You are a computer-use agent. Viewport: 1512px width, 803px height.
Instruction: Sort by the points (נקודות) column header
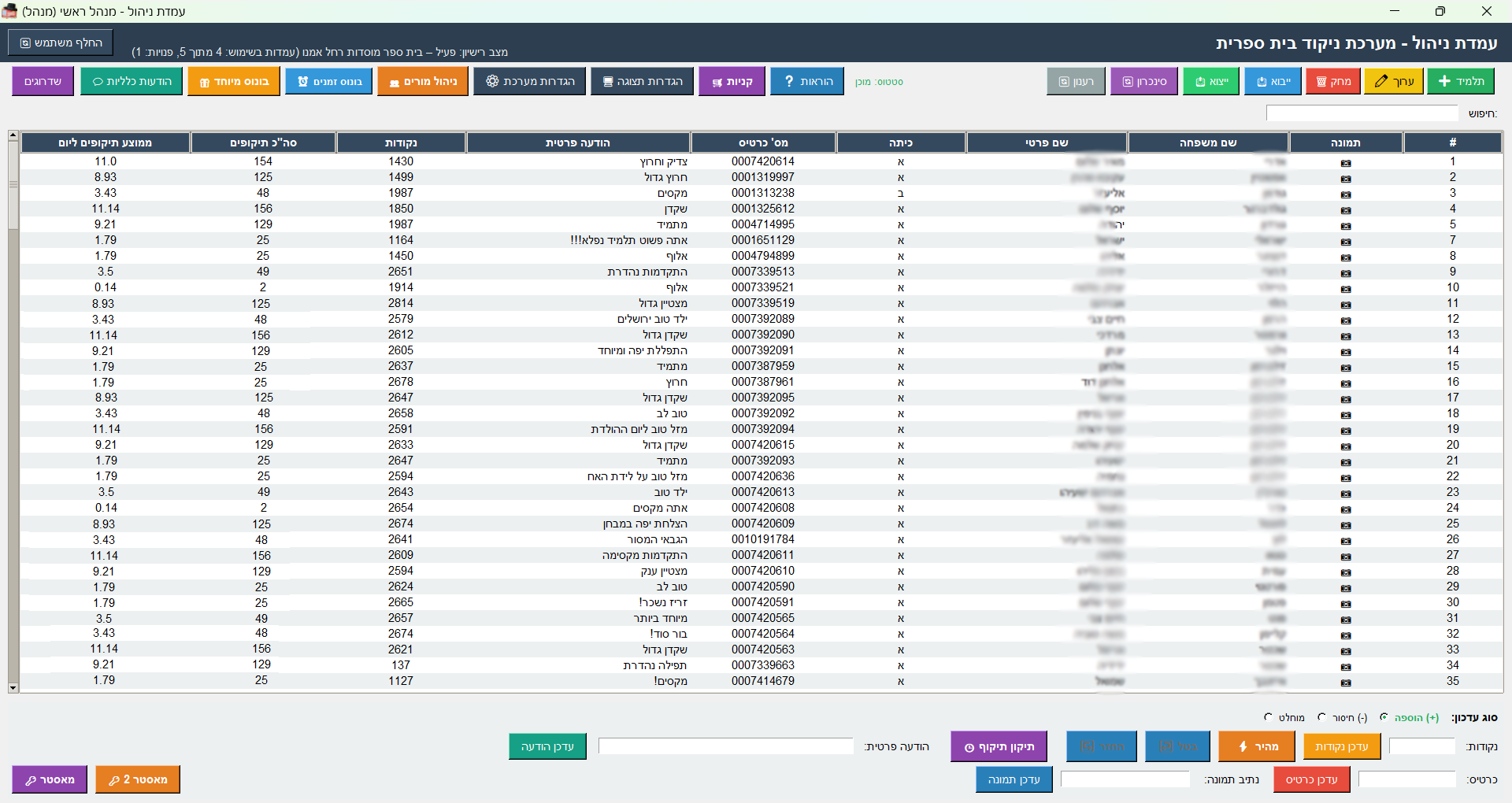point(401,142)
